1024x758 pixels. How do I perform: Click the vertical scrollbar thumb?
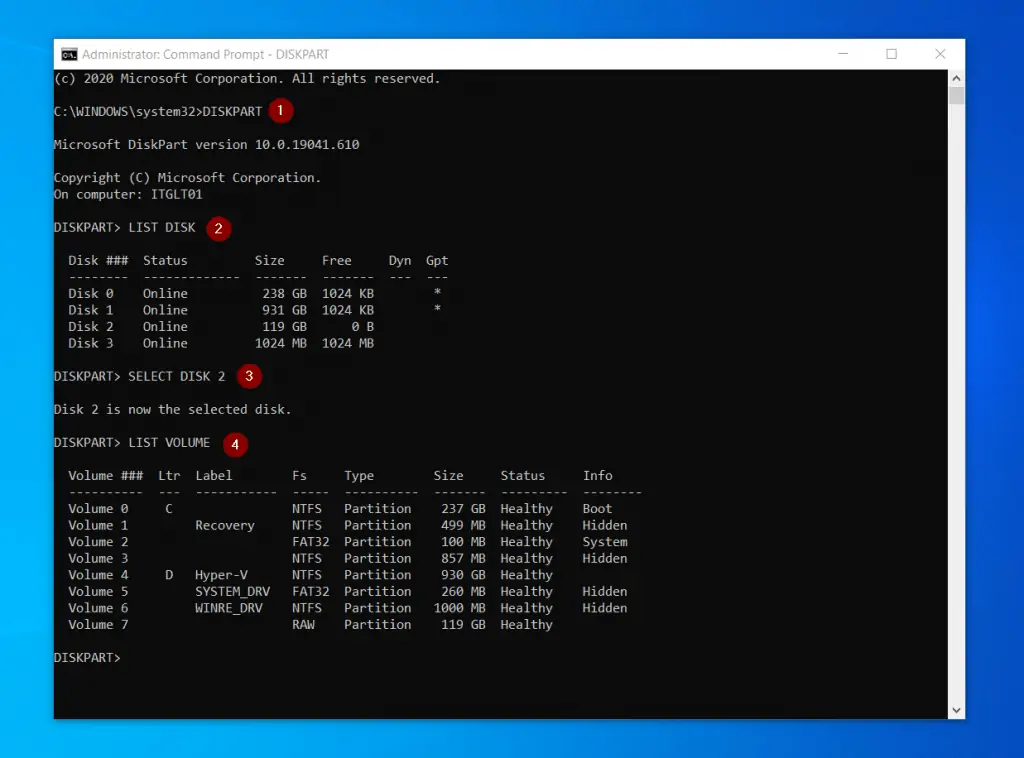coord(956,95)
